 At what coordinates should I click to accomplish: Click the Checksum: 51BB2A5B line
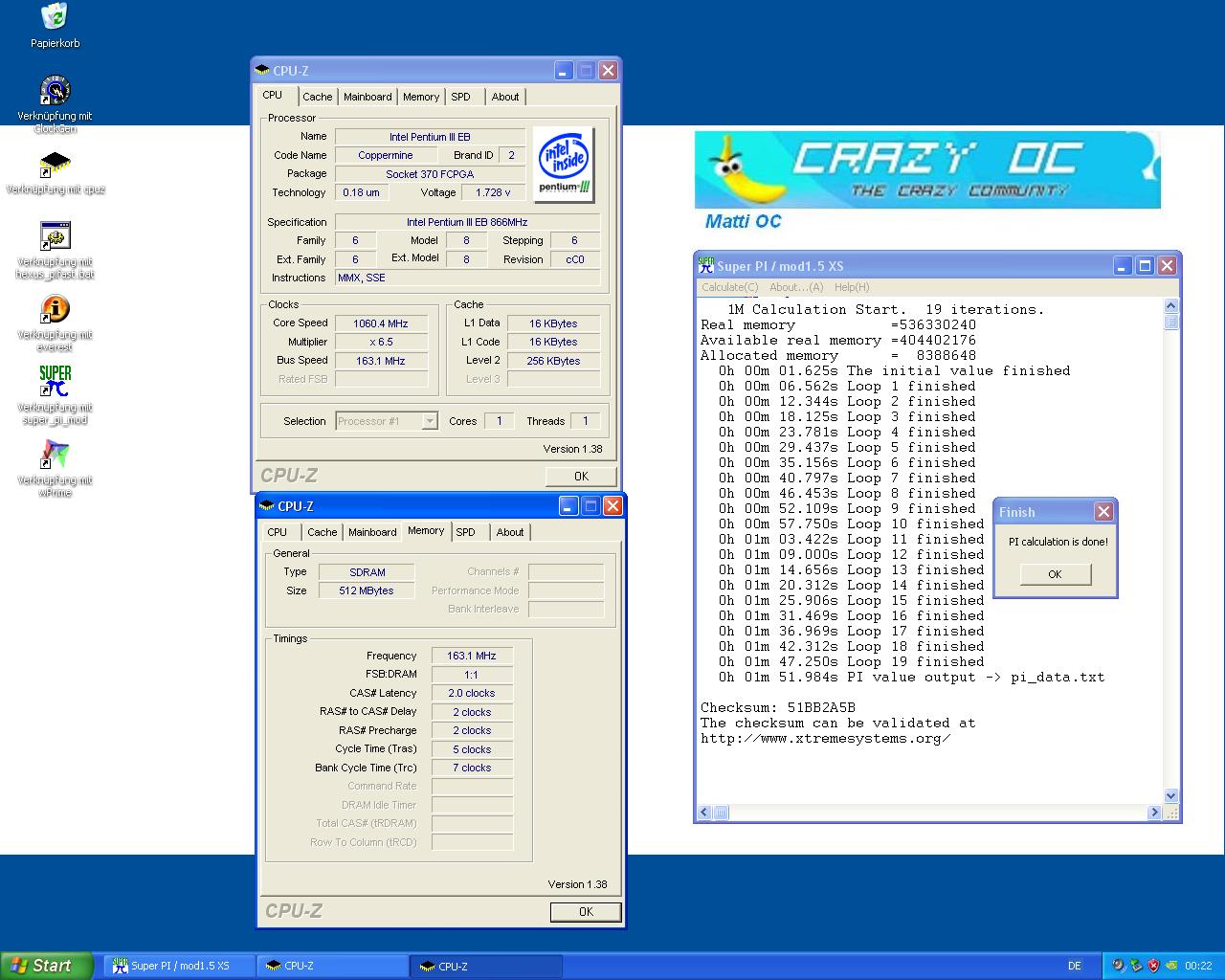tap(778, 707)
